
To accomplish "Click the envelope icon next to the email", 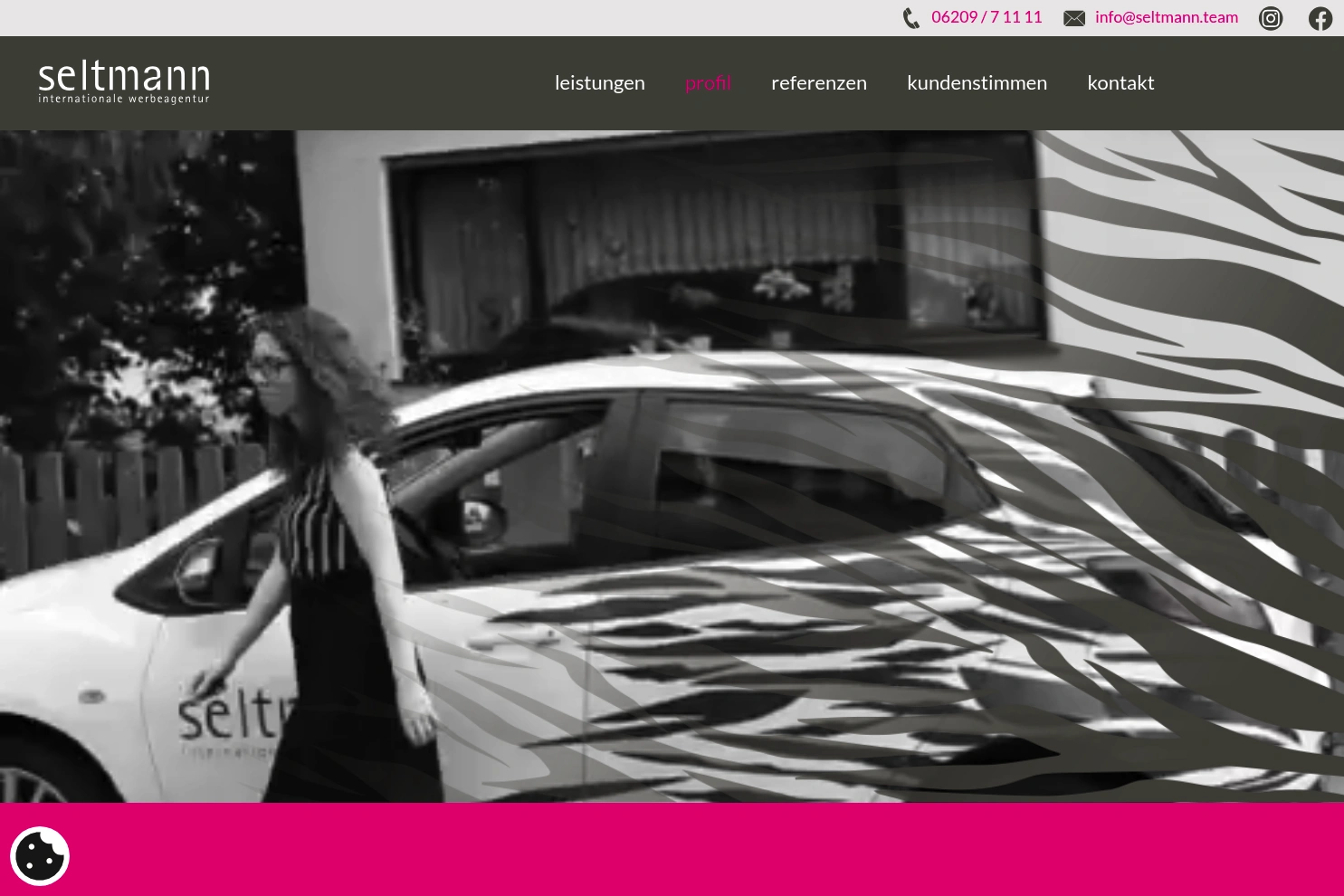I will tap(1074, 18).
